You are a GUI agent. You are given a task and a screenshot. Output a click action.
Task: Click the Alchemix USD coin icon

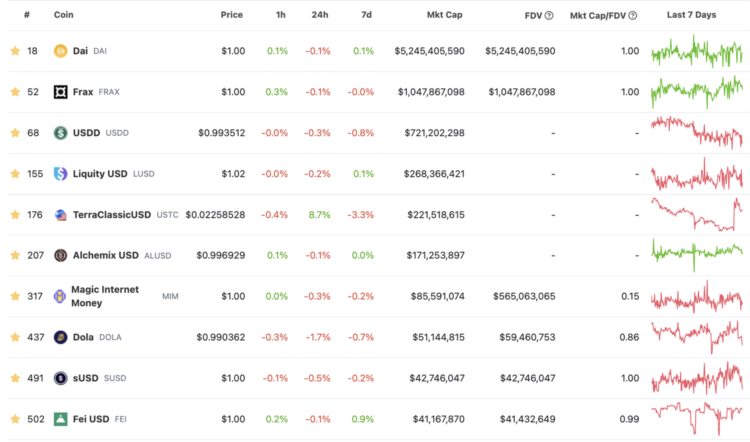click(60, 256)
